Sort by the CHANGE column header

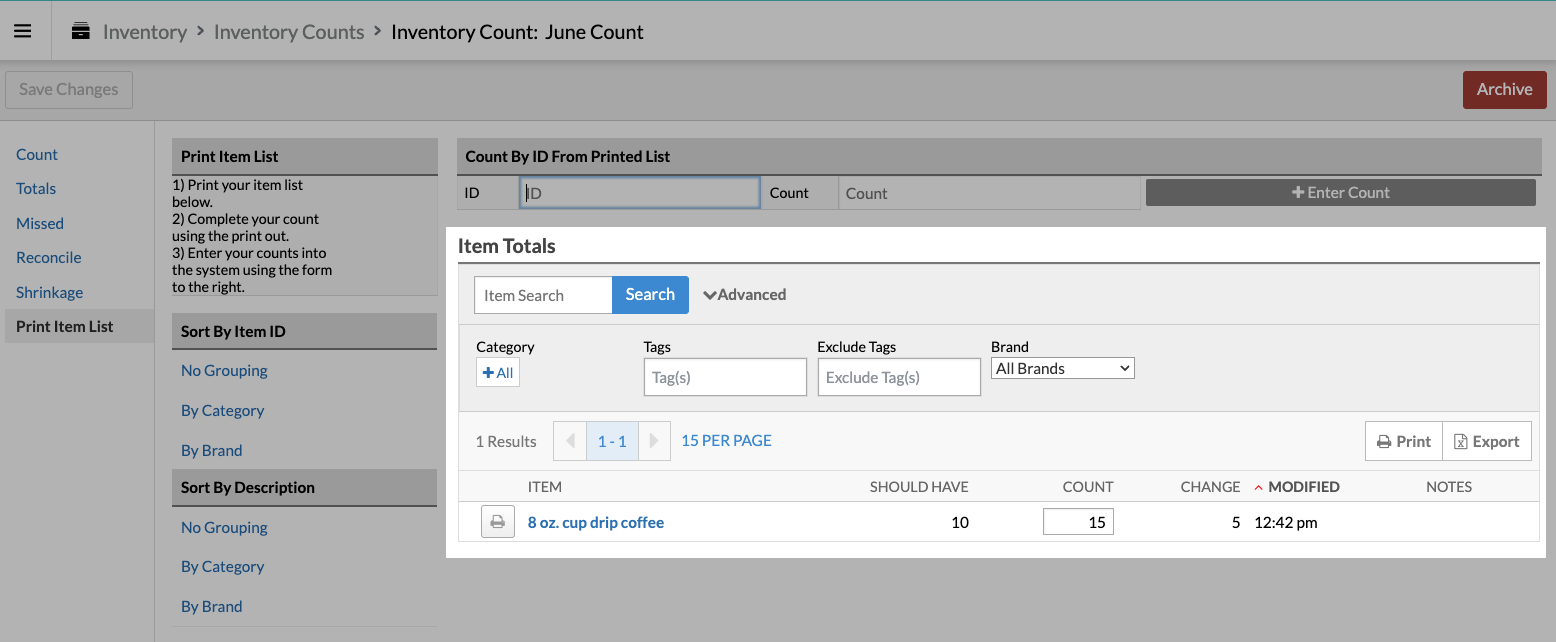click(x=1210, y=487)
